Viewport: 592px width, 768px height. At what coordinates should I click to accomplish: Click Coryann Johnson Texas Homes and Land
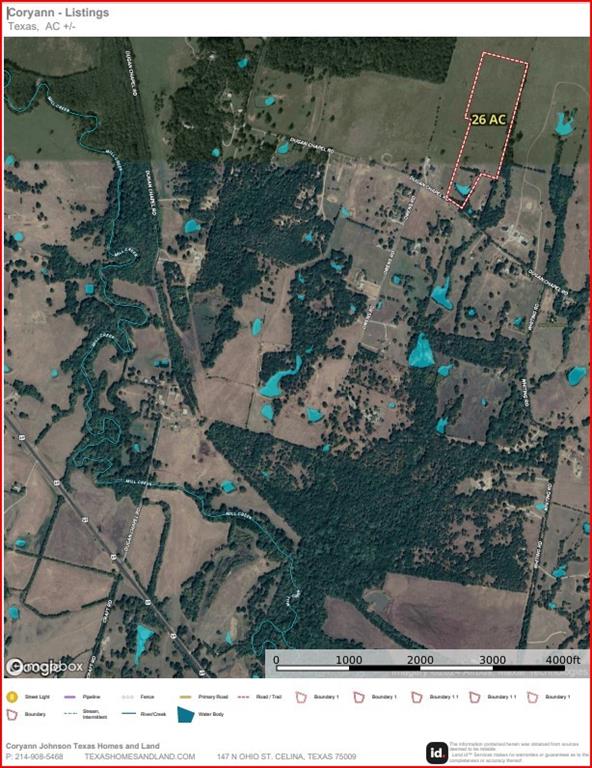click(x=83, y=746)
